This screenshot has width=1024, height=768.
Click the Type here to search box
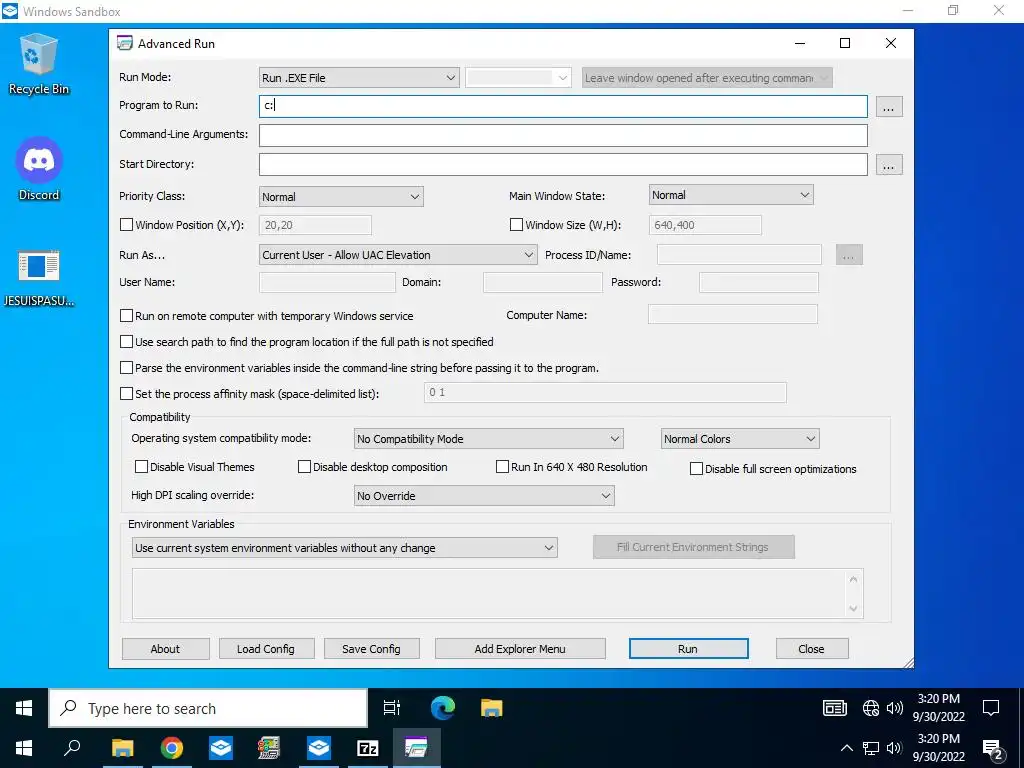[x=208, y=708]
